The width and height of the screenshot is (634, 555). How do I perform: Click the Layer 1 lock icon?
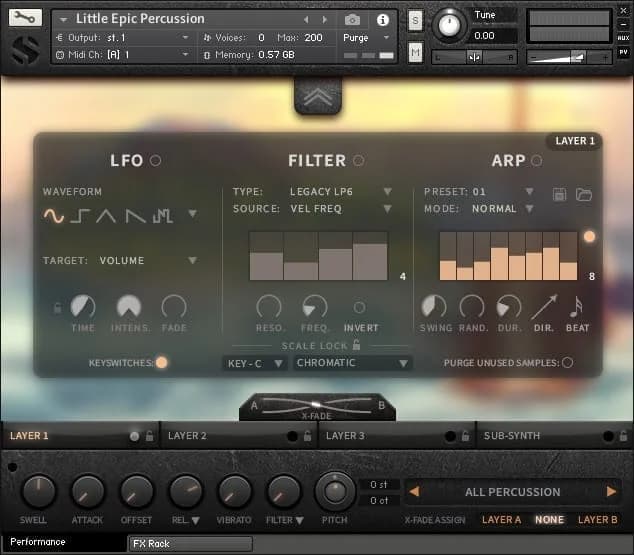click(x=149, y=436)
